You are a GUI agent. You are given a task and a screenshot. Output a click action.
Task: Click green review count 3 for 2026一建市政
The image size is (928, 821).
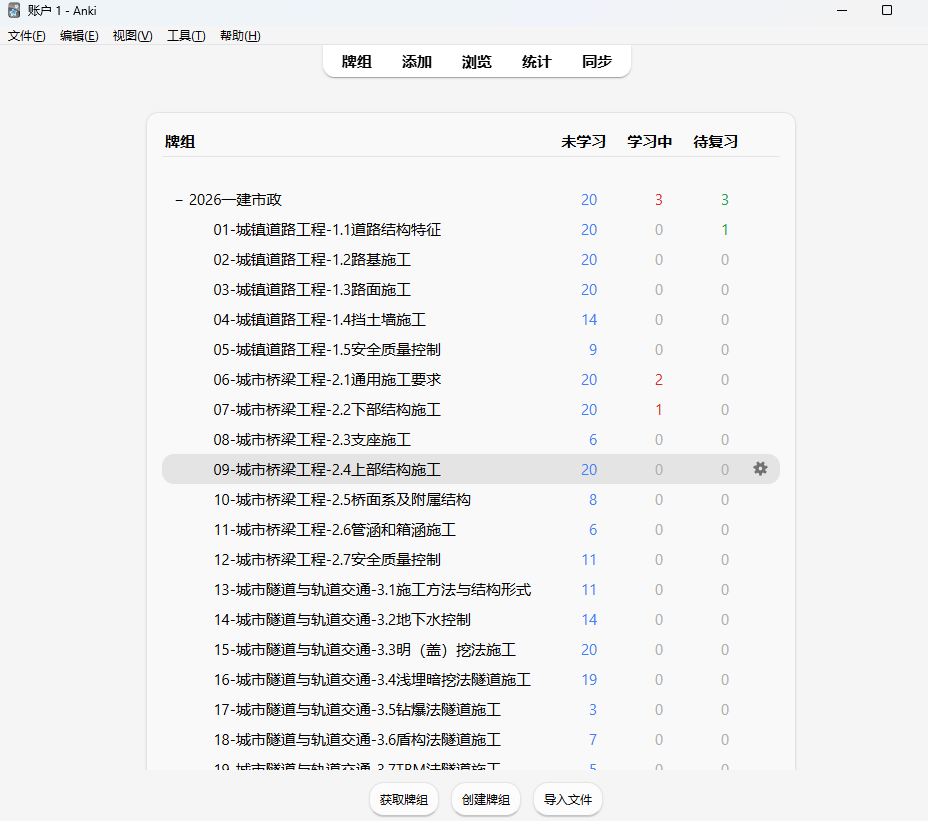[725, 200]
